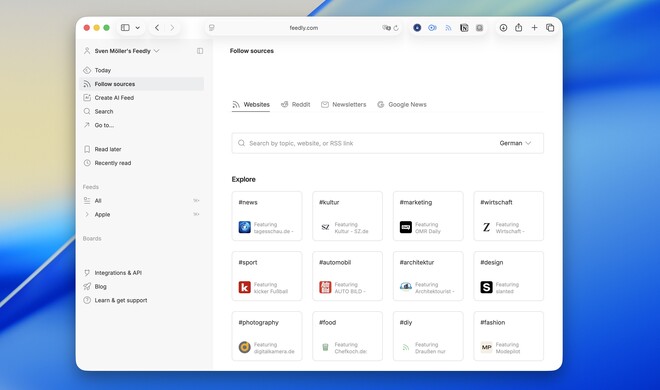Image resolution: width=660 pixels, height=390 pixels.
Task: Click the Notion extension icon
Action: point(464,28)
